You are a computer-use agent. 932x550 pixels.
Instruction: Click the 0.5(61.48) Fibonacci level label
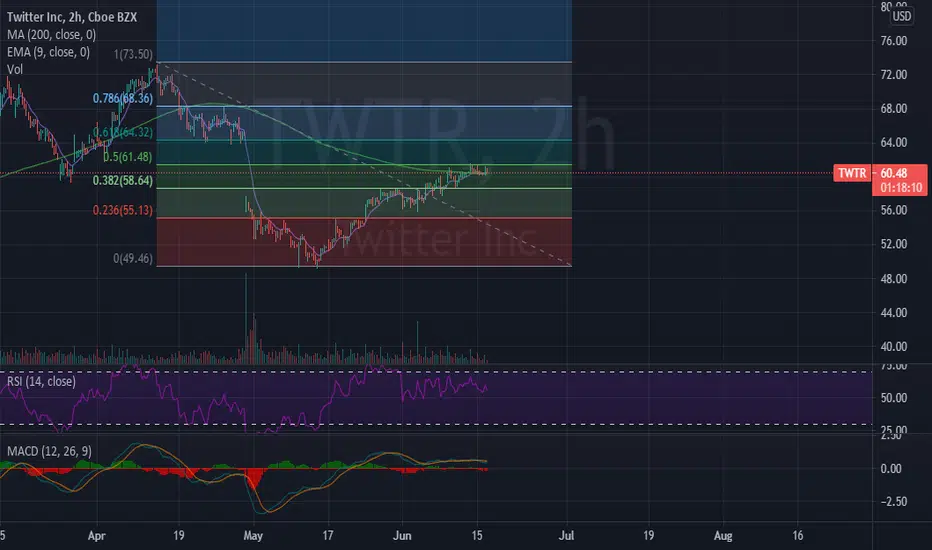(127, 157)
